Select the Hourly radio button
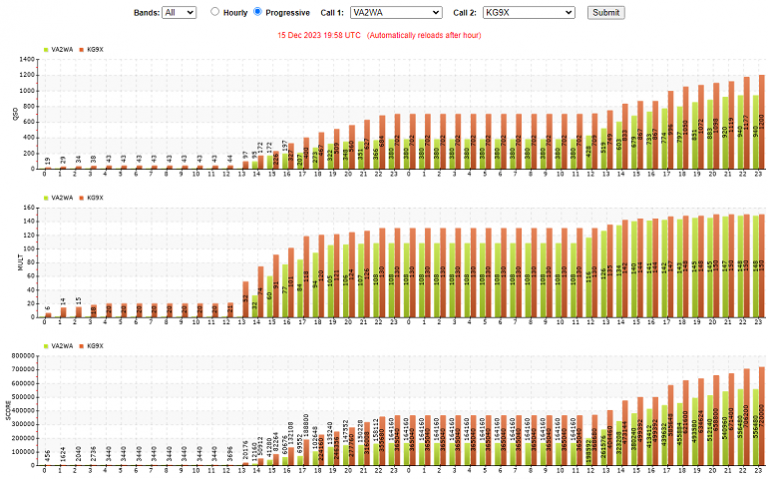Screen dimensions: 768x479 coord(215,12)
